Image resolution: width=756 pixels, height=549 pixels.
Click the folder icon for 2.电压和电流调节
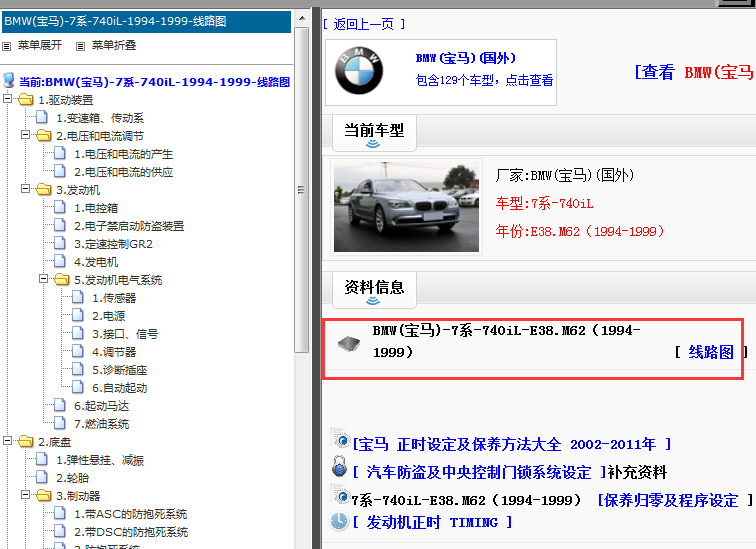tap(43, 135)
